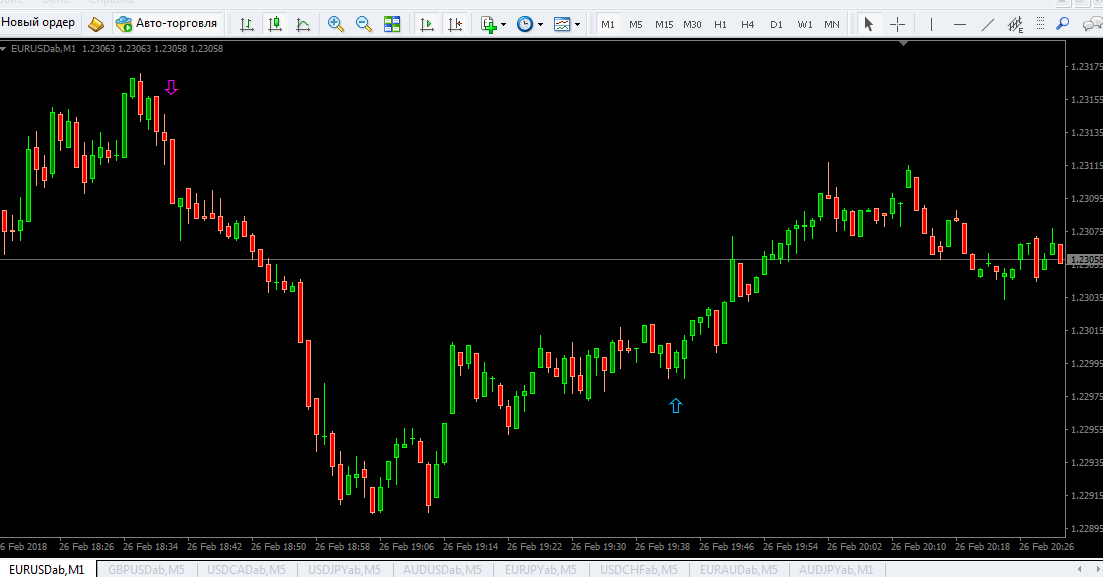The height and width of the screenshot is (577, 1103).
Task: Switch chart to candlestick mode
Action: 275,24
